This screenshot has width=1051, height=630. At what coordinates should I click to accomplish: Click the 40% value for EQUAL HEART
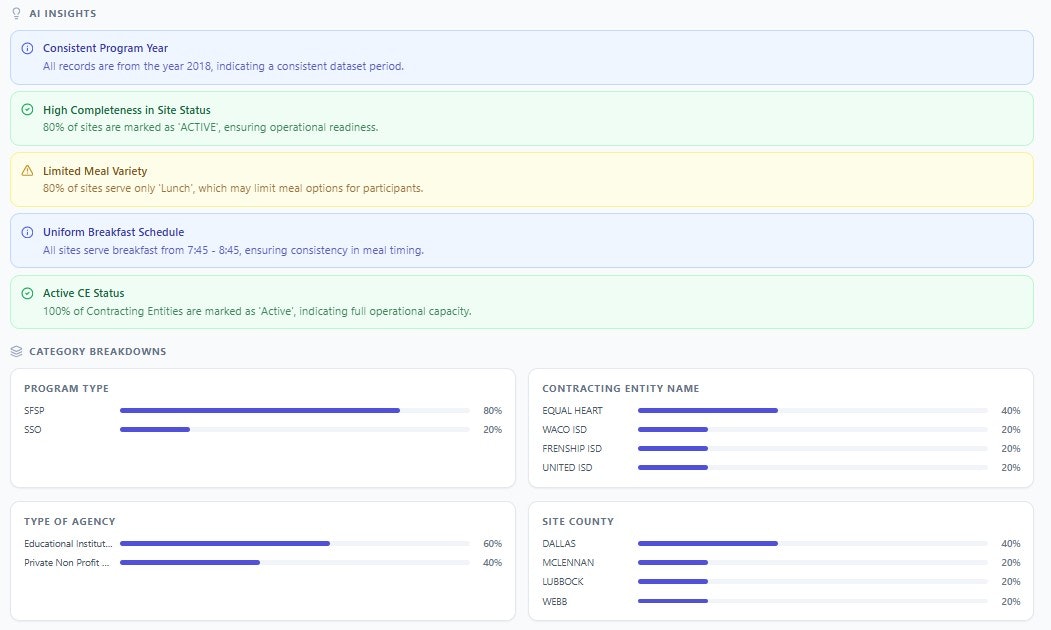click(1011, 410)
